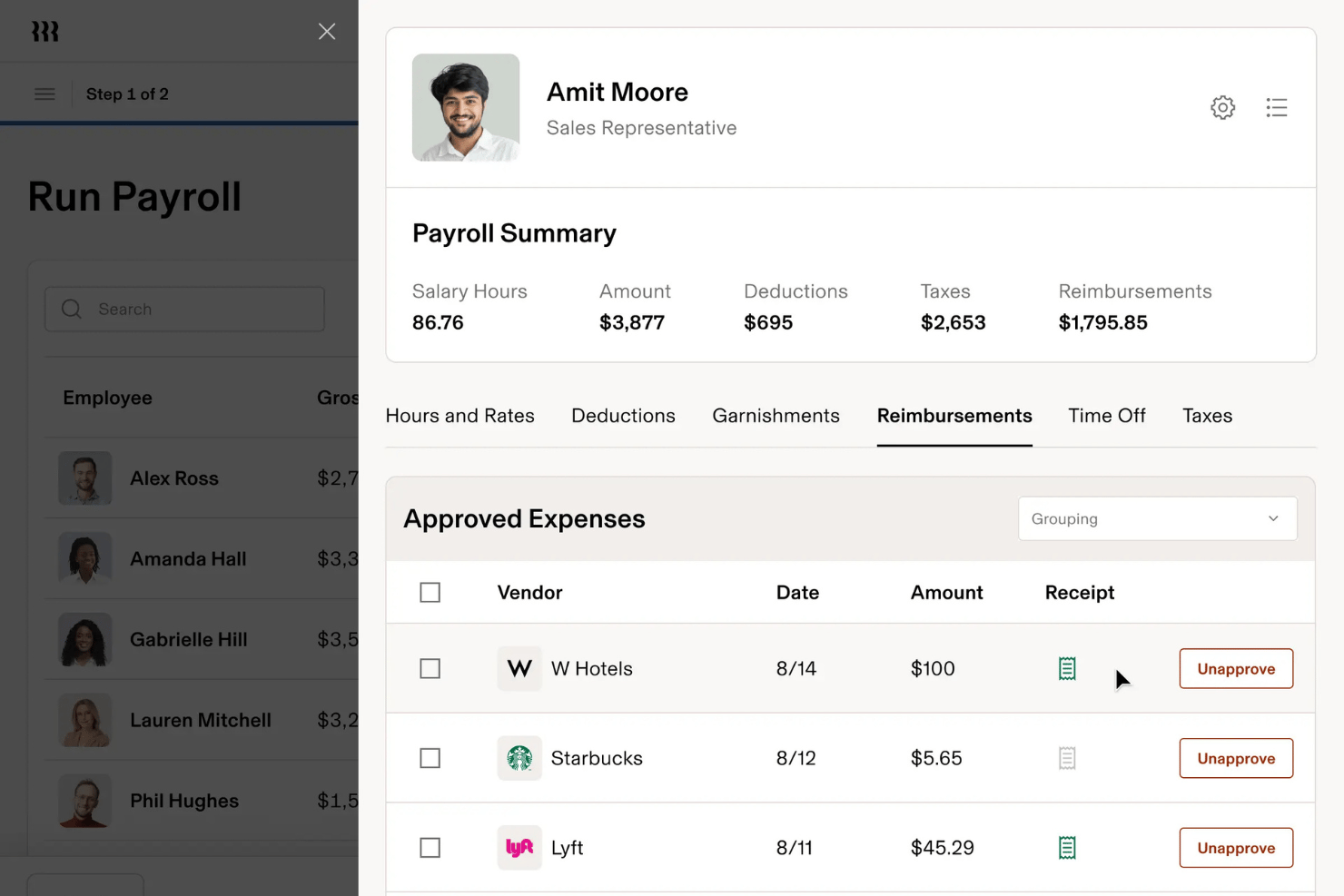Click the Rippling logo icon
This screenshot has width=1344, height=896.
[x=44, y=32]
